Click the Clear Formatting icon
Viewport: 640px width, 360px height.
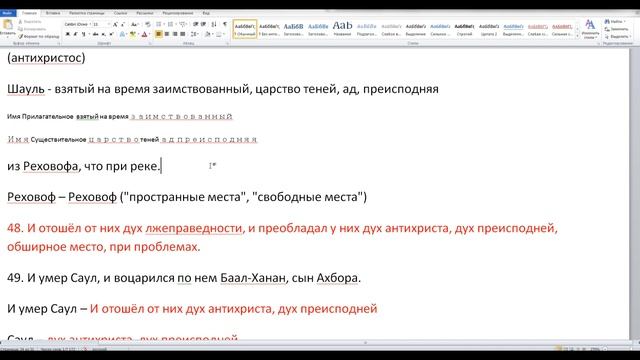tap(148, 24)
